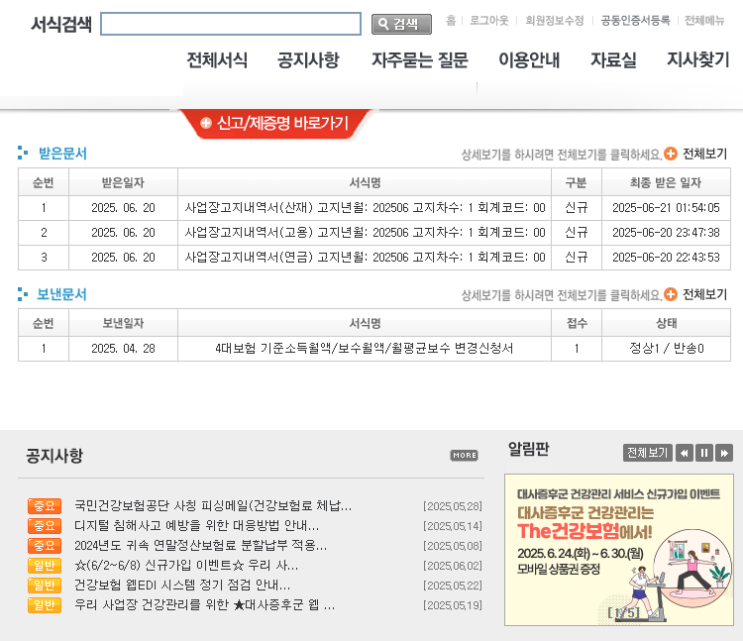Image resolution: width=743 pixels, height=641 pixels.
Task: Click 받은문서 section heading
Action: [62, 153]
